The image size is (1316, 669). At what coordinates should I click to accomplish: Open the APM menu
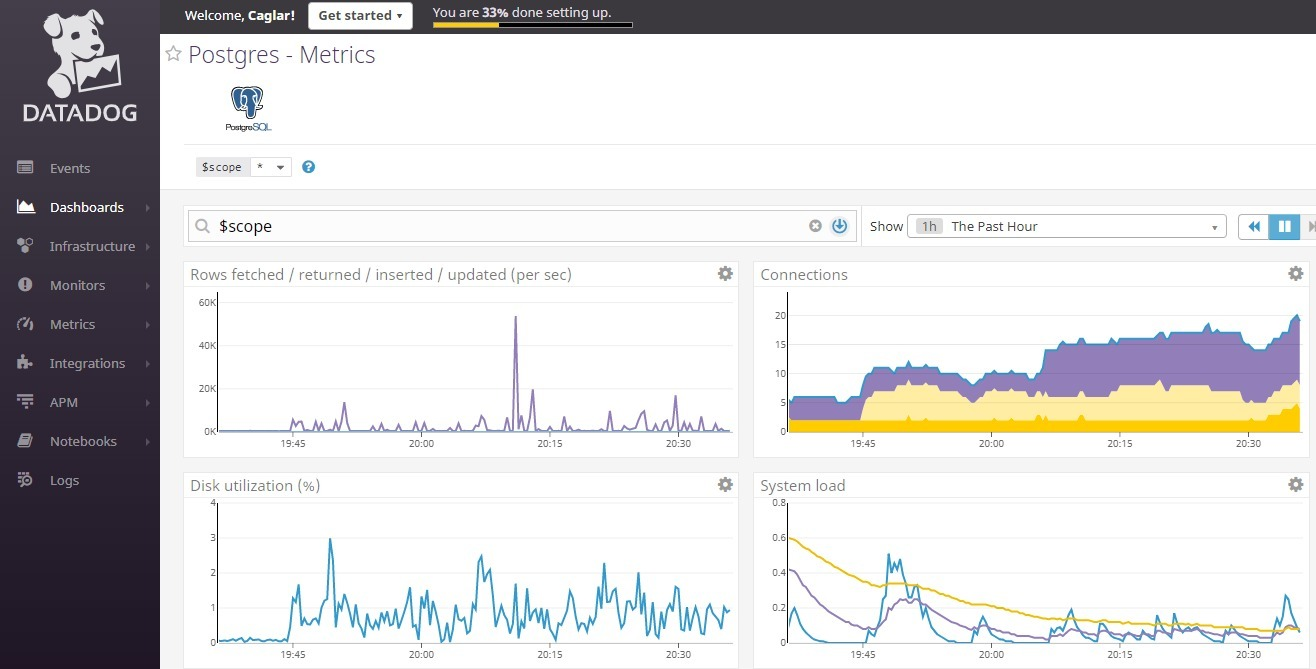pyautogui.click(x=63, y=402)
